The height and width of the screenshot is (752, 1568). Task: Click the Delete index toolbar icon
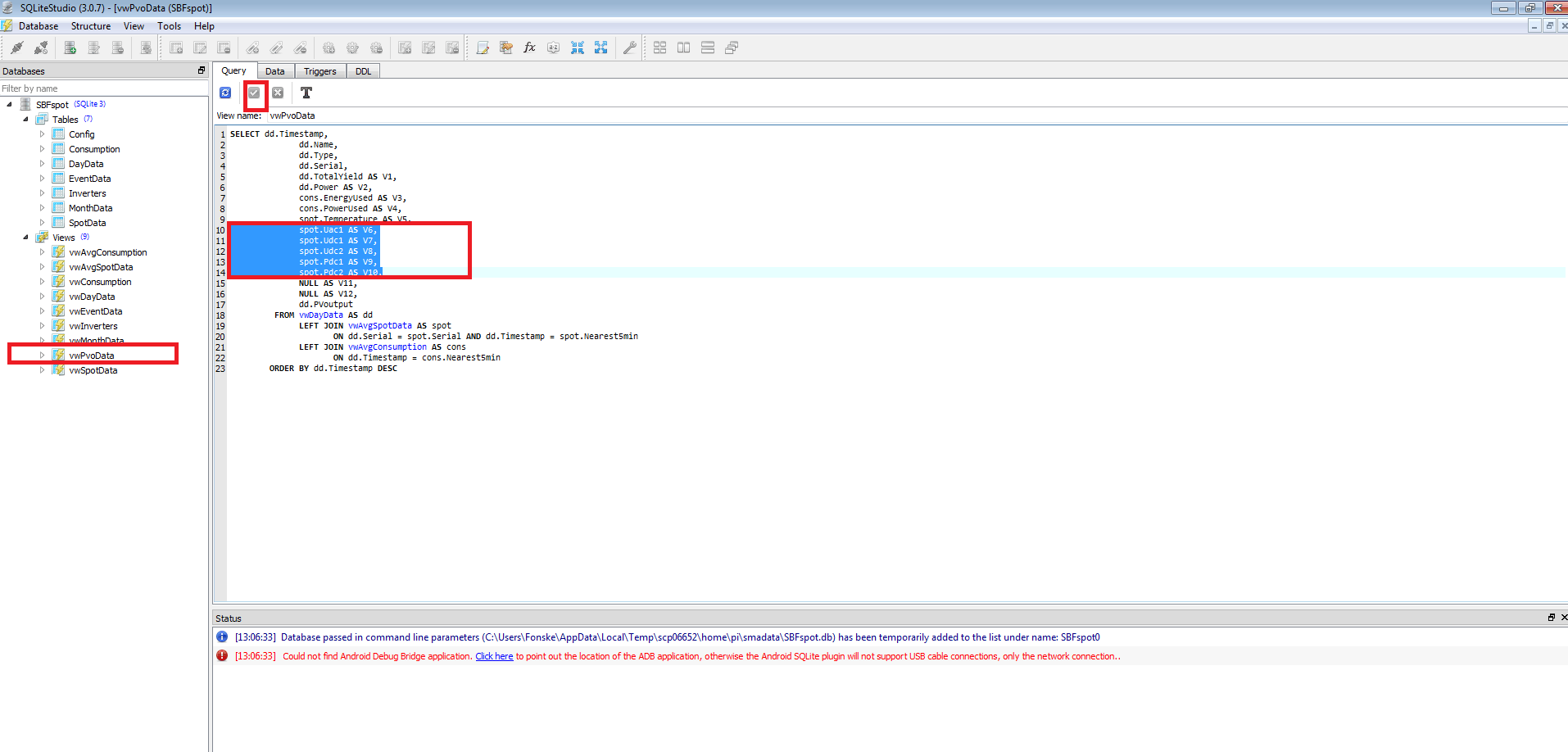(301, 48)
